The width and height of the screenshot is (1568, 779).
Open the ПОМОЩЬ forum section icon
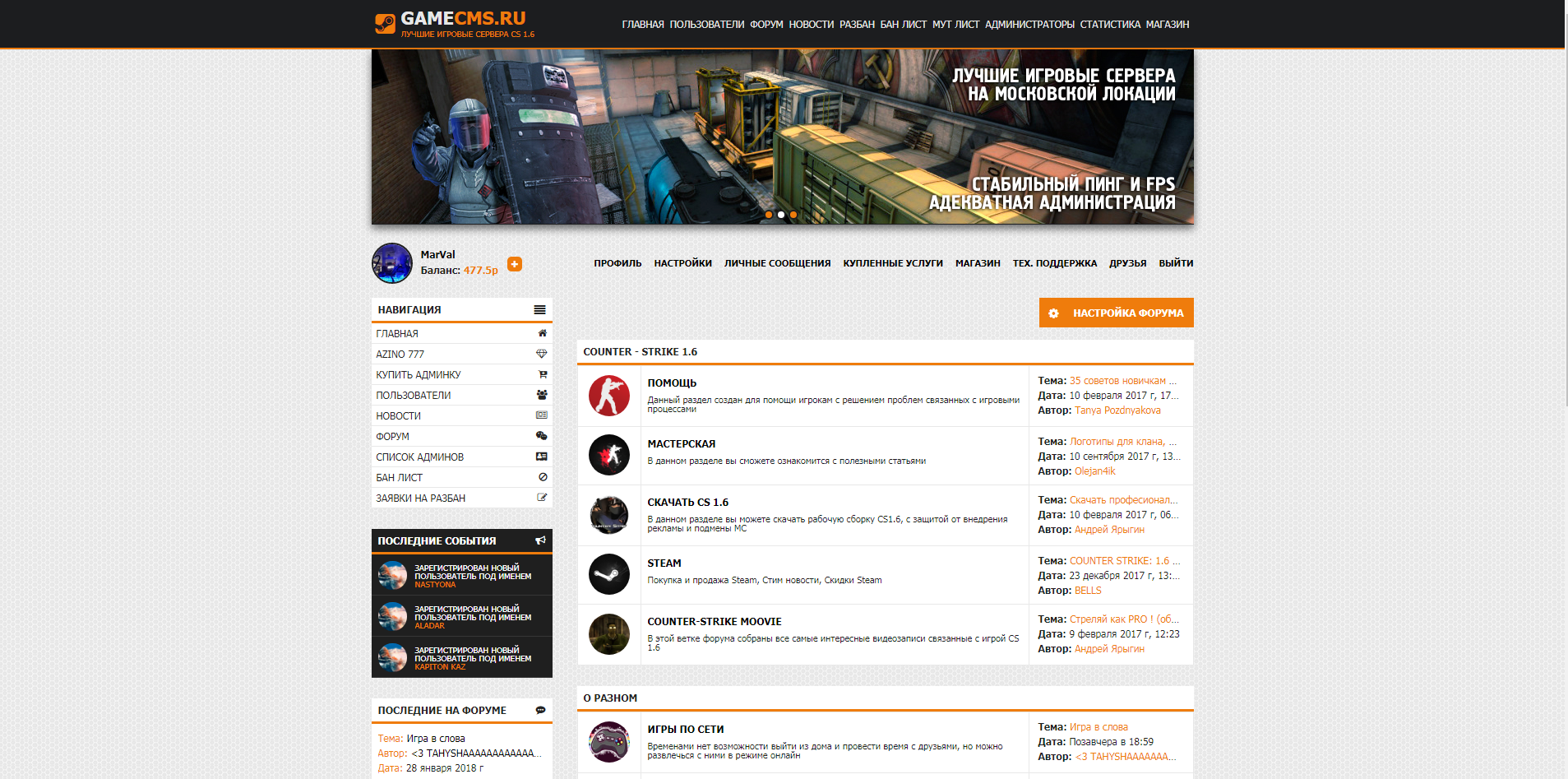(x=609, y=396)
